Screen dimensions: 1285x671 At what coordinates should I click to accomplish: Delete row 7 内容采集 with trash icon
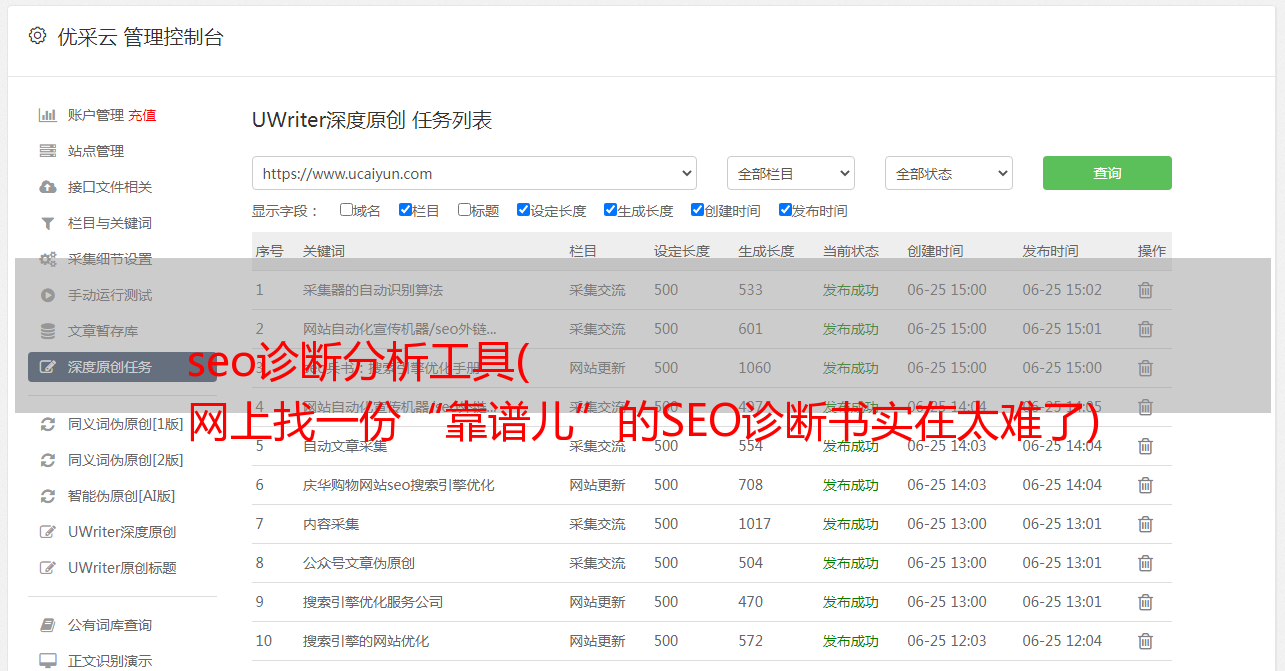click(x=1146, y=524)
